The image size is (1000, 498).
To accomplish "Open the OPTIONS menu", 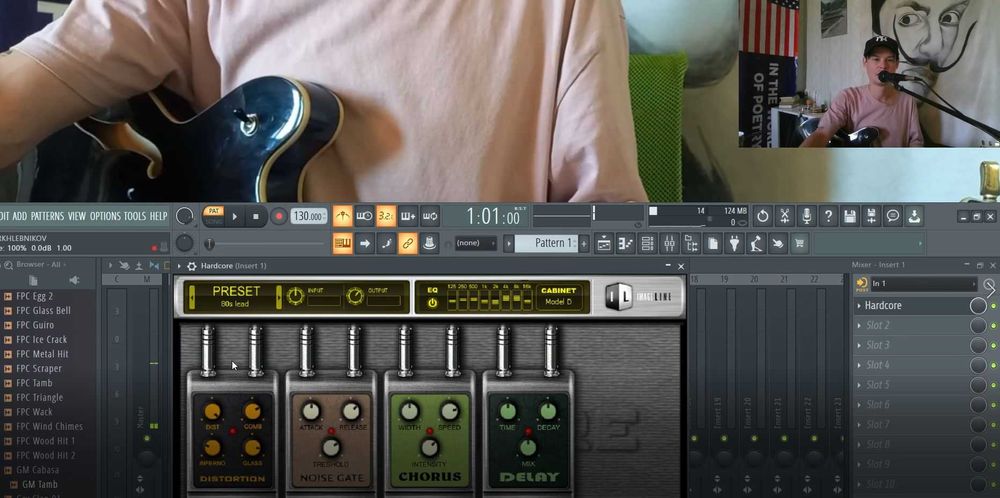I will pyautogui.click(x=105, y=216).
